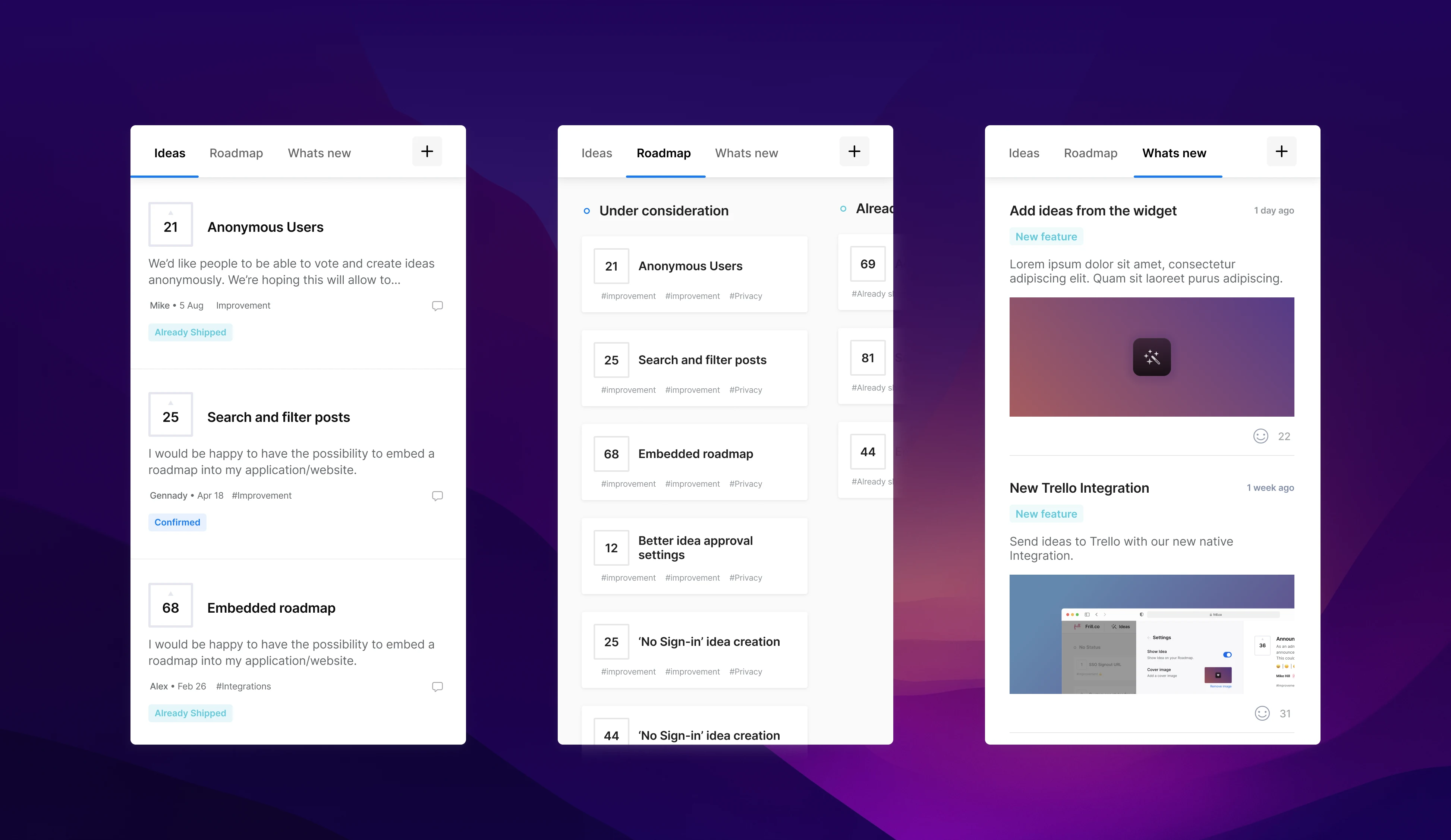Open Search and filter posts roadmap card

click(x=695, y=368)
